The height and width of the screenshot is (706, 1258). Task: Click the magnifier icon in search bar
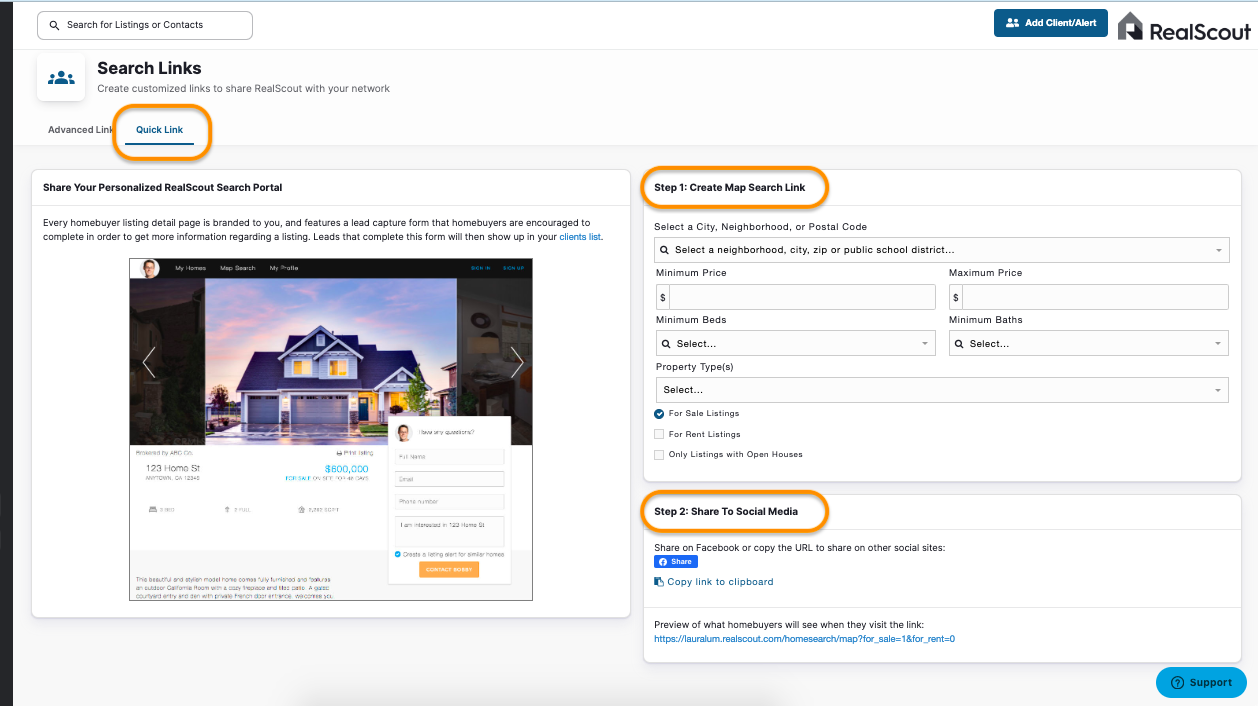[54, 25]
